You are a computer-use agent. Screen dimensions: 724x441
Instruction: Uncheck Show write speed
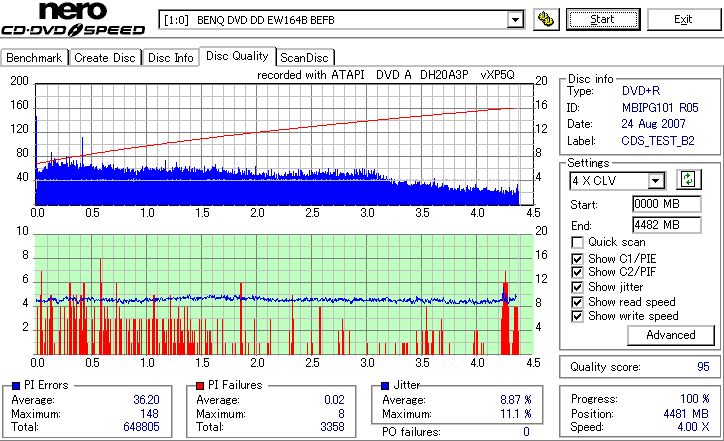pyautogui.click(x=577, y=316)
